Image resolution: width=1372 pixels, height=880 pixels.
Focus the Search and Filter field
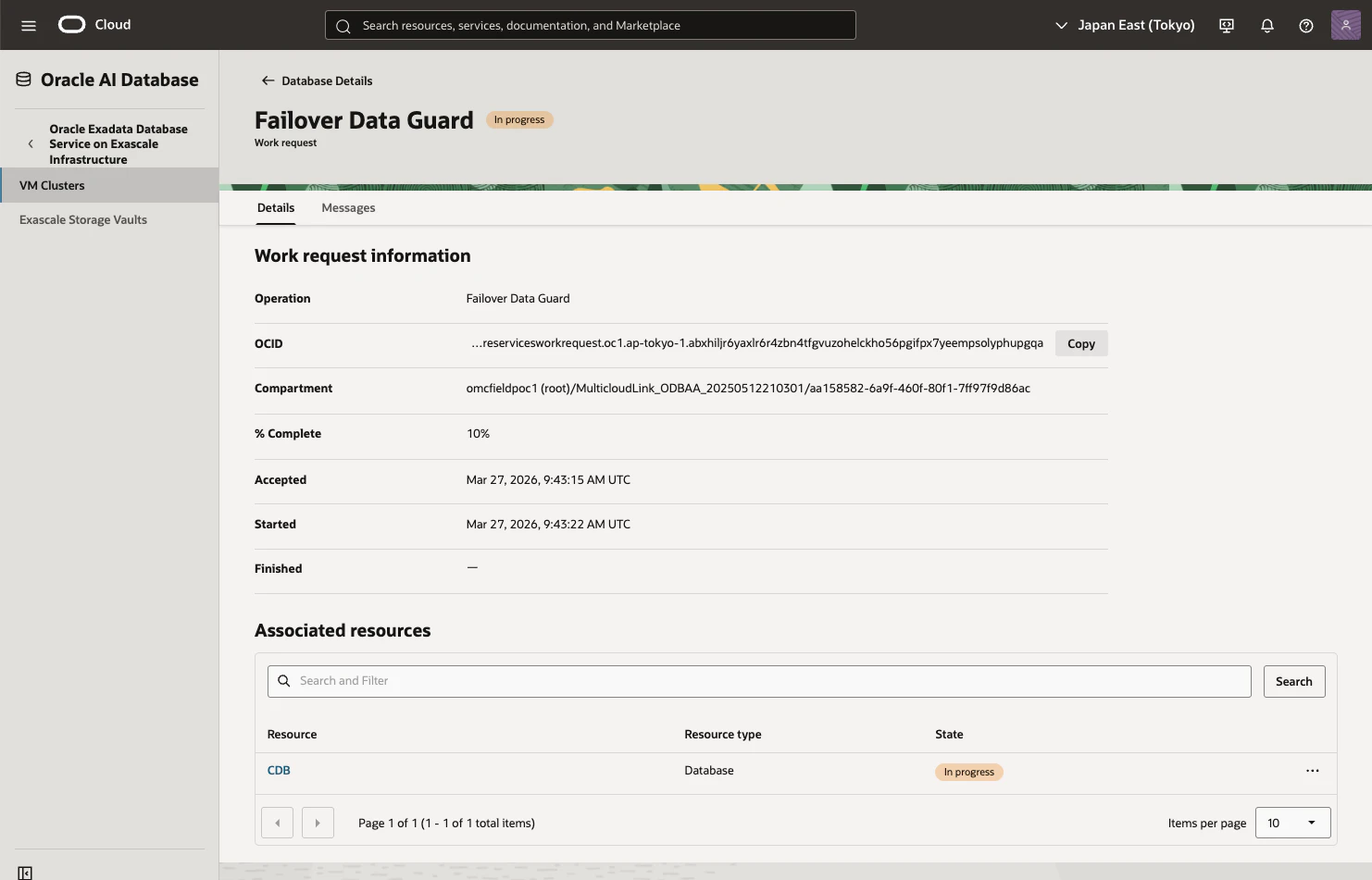(759, 681)
